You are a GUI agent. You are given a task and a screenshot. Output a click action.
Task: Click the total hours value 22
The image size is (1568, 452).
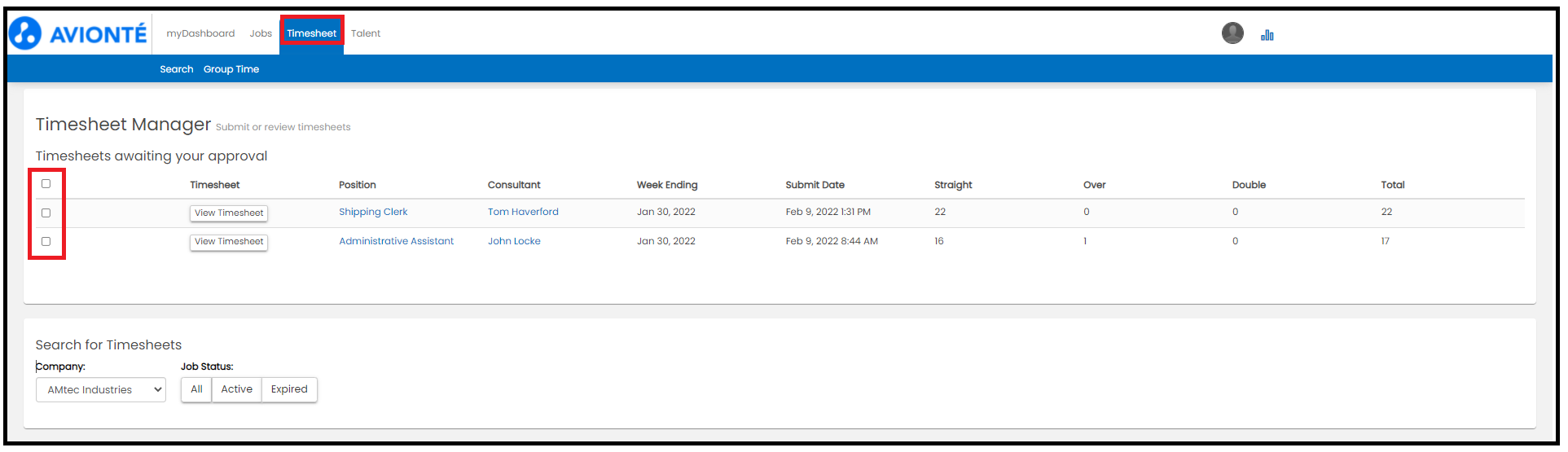pos(1386,212)
